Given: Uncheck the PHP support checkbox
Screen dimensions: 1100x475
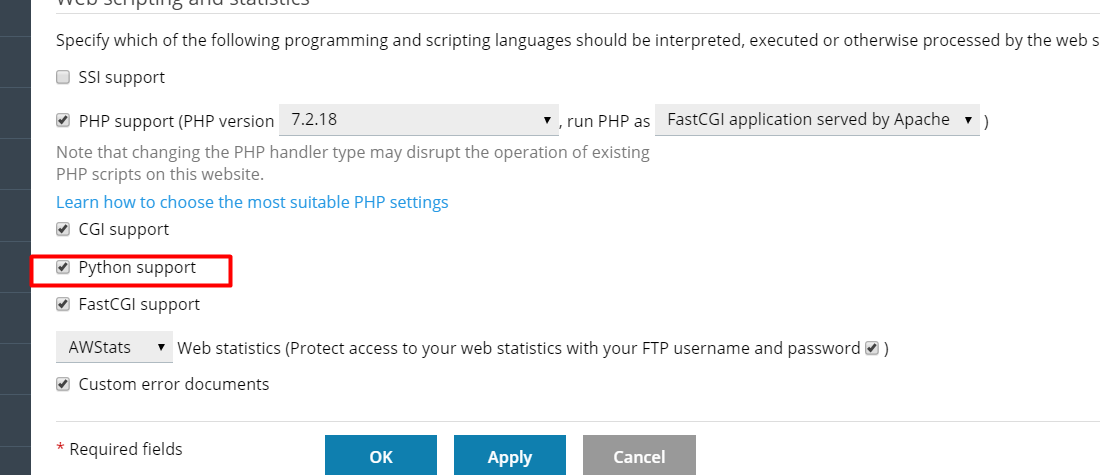Looking at the screenshot, I should tap(63, 121).
